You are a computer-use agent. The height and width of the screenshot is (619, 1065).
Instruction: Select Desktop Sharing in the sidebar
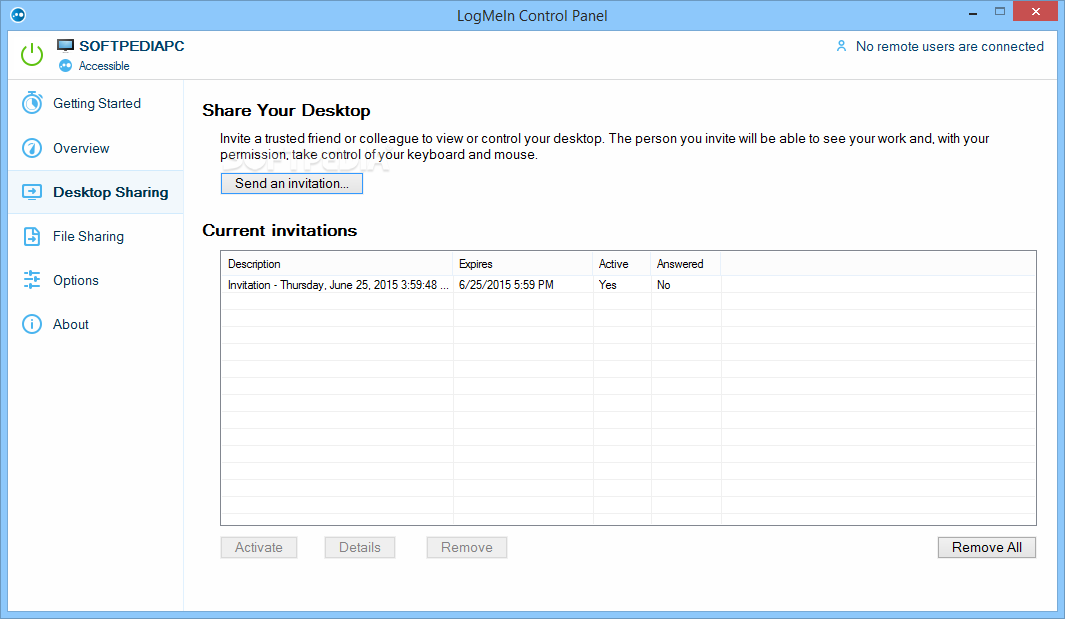[96, 192]
